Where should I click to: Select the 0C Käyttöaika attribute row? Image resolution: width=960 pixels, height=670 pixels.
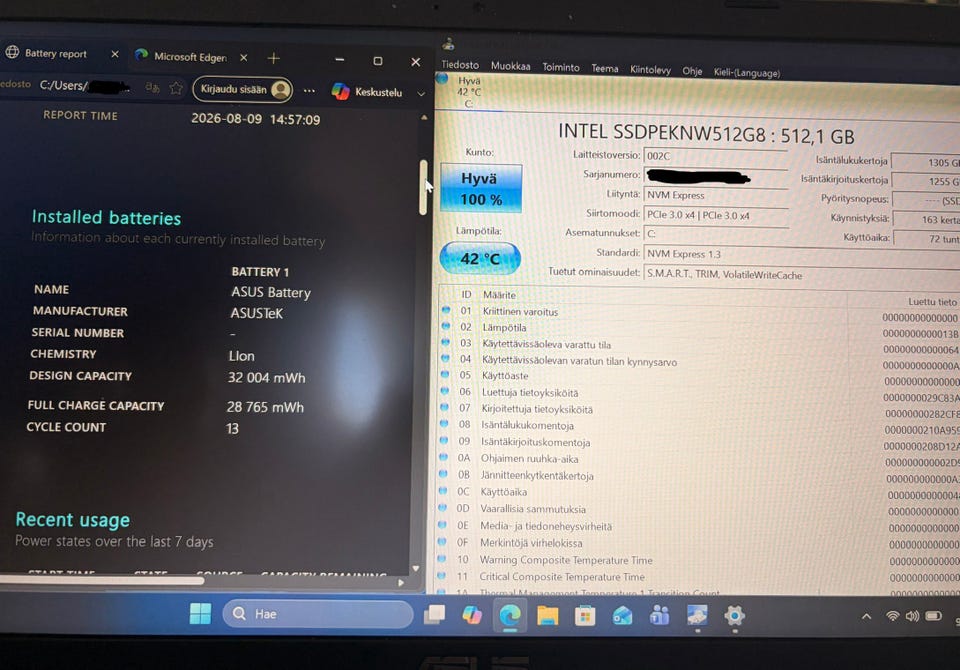(x=699, y=492)
